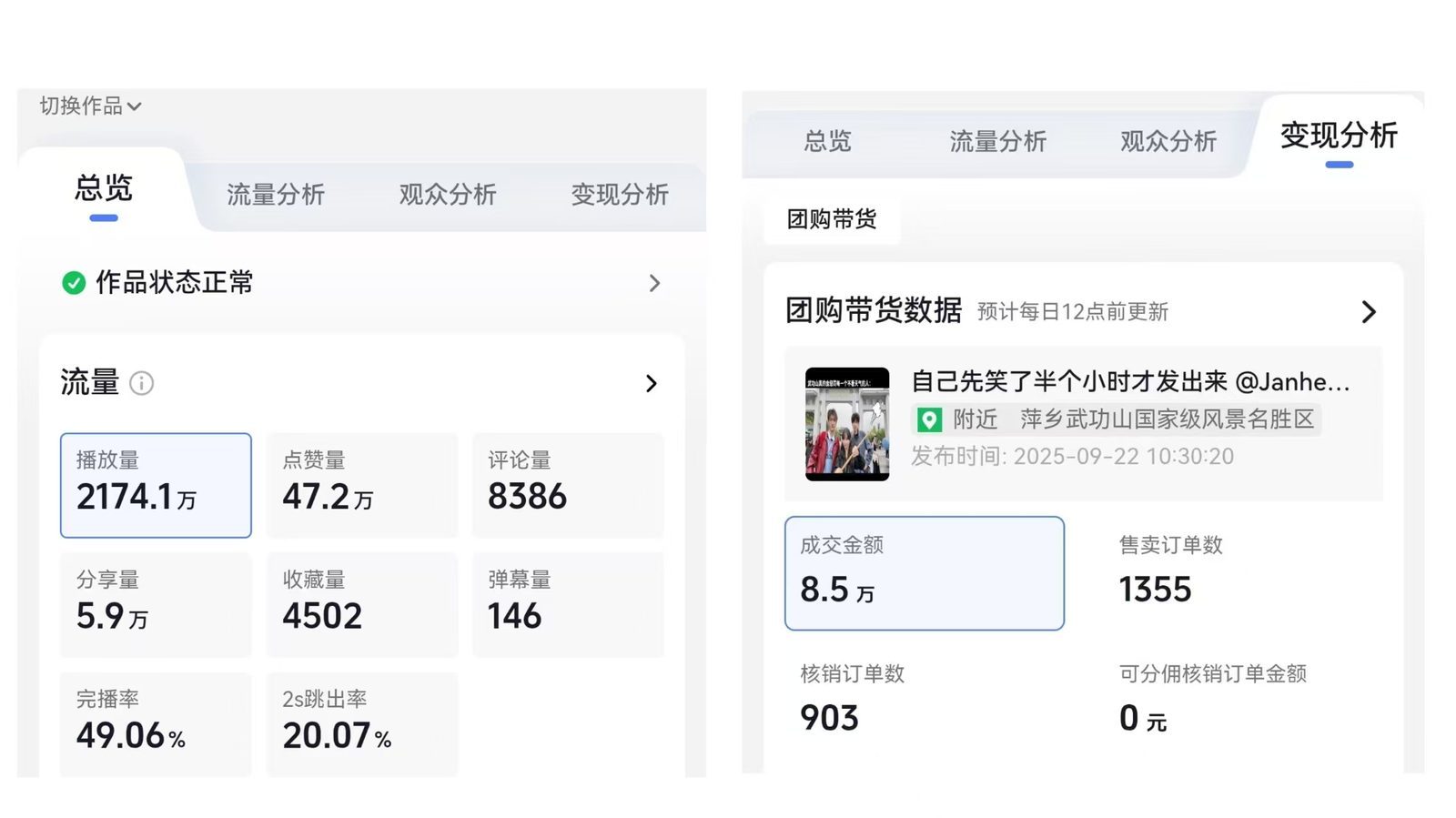
Task: Click the info icon beside 流量
Action: (x=142, y=383)
